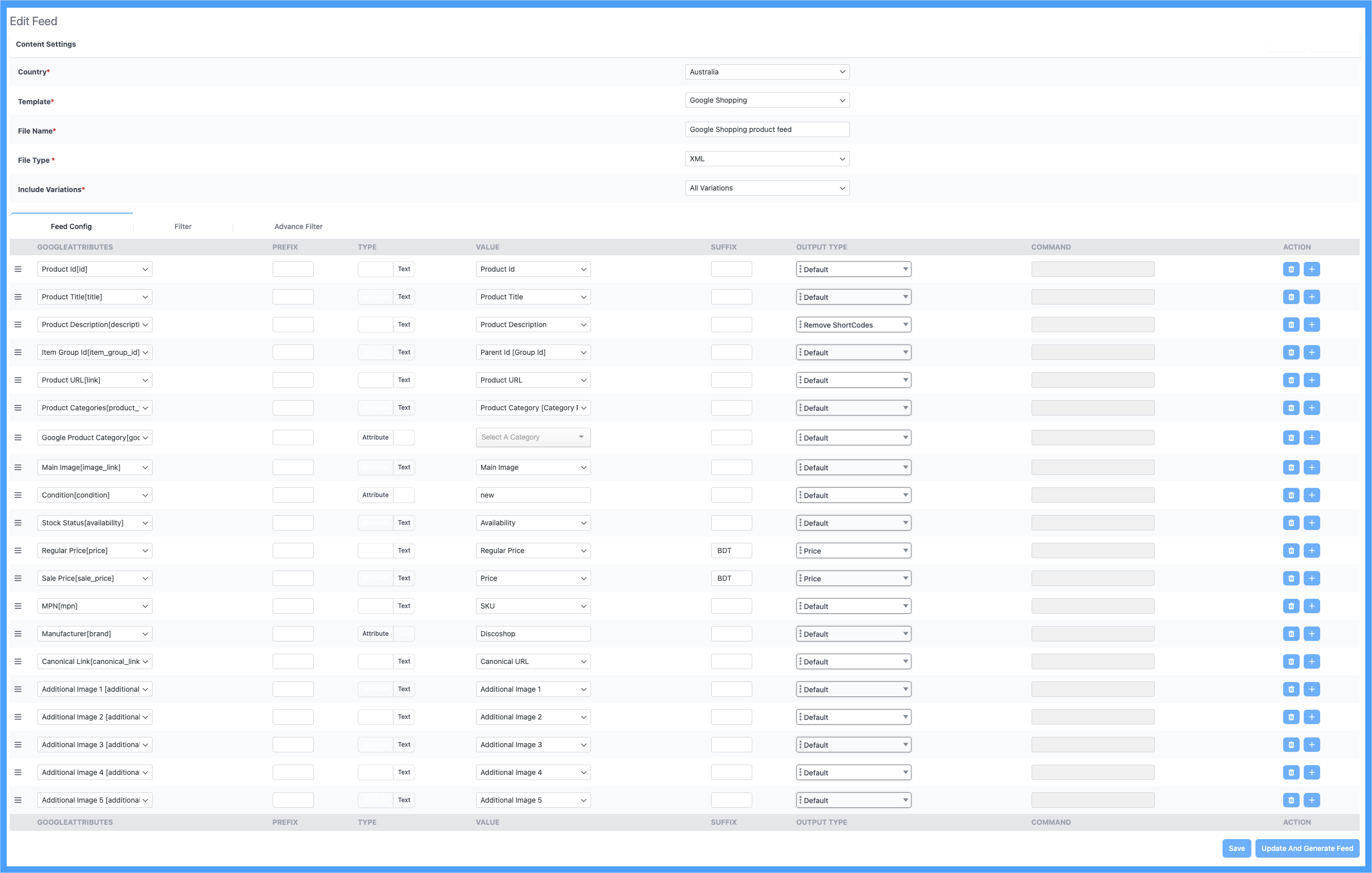Viewport: 1372px width, 873px height.
Task: Click the drag handle of Product Description row
Action: (18, 325)
